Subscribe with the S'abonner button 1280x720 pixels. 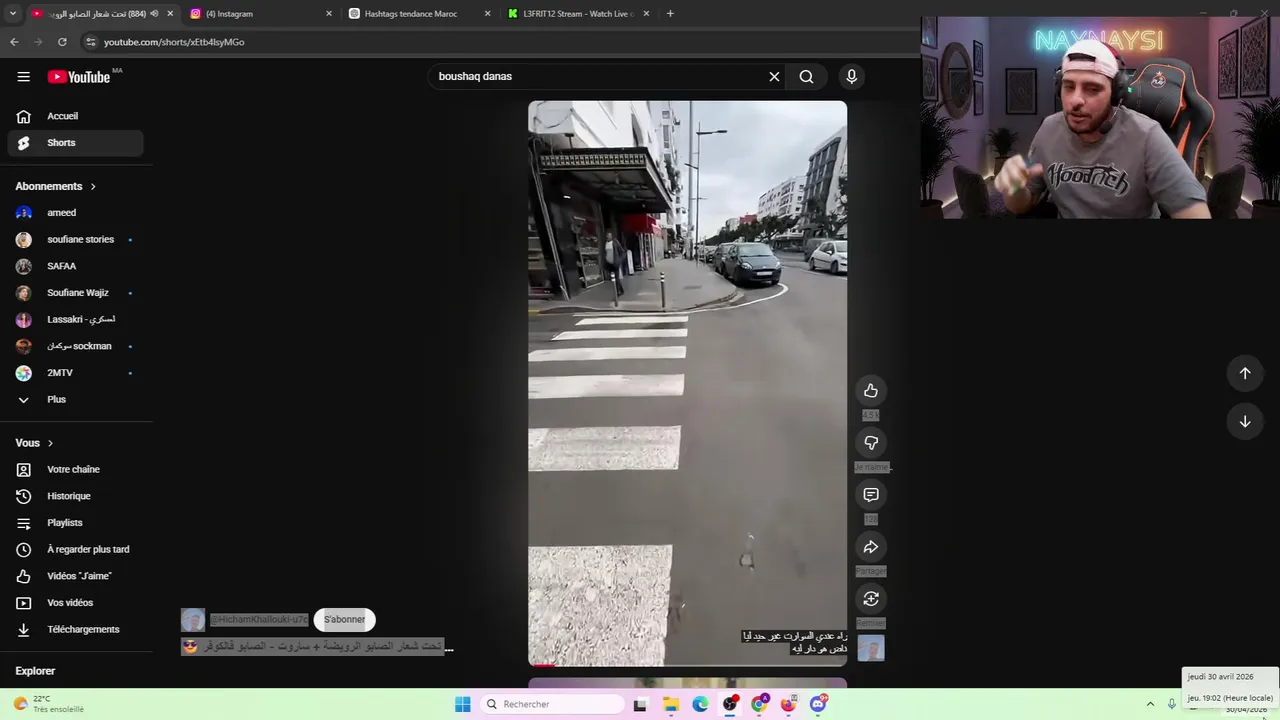344,620
